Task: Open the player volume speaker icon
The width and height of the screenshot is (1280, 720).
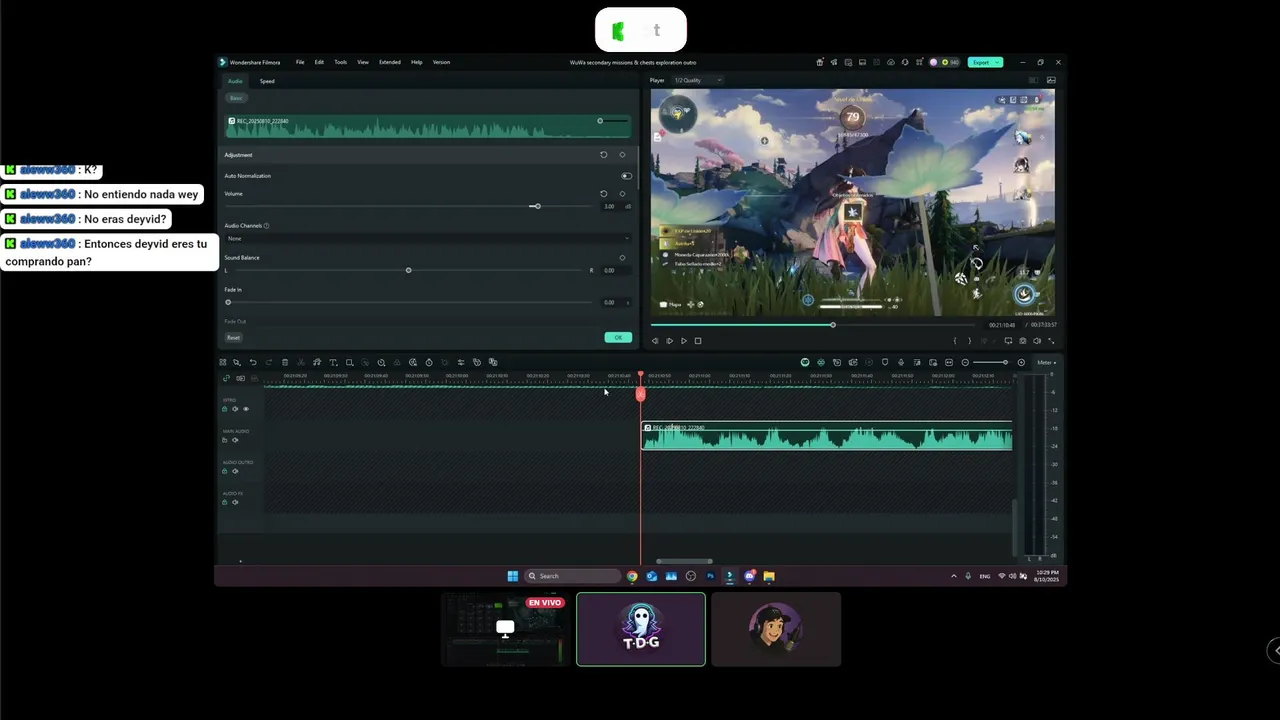Action: (x=1037, y=341)
